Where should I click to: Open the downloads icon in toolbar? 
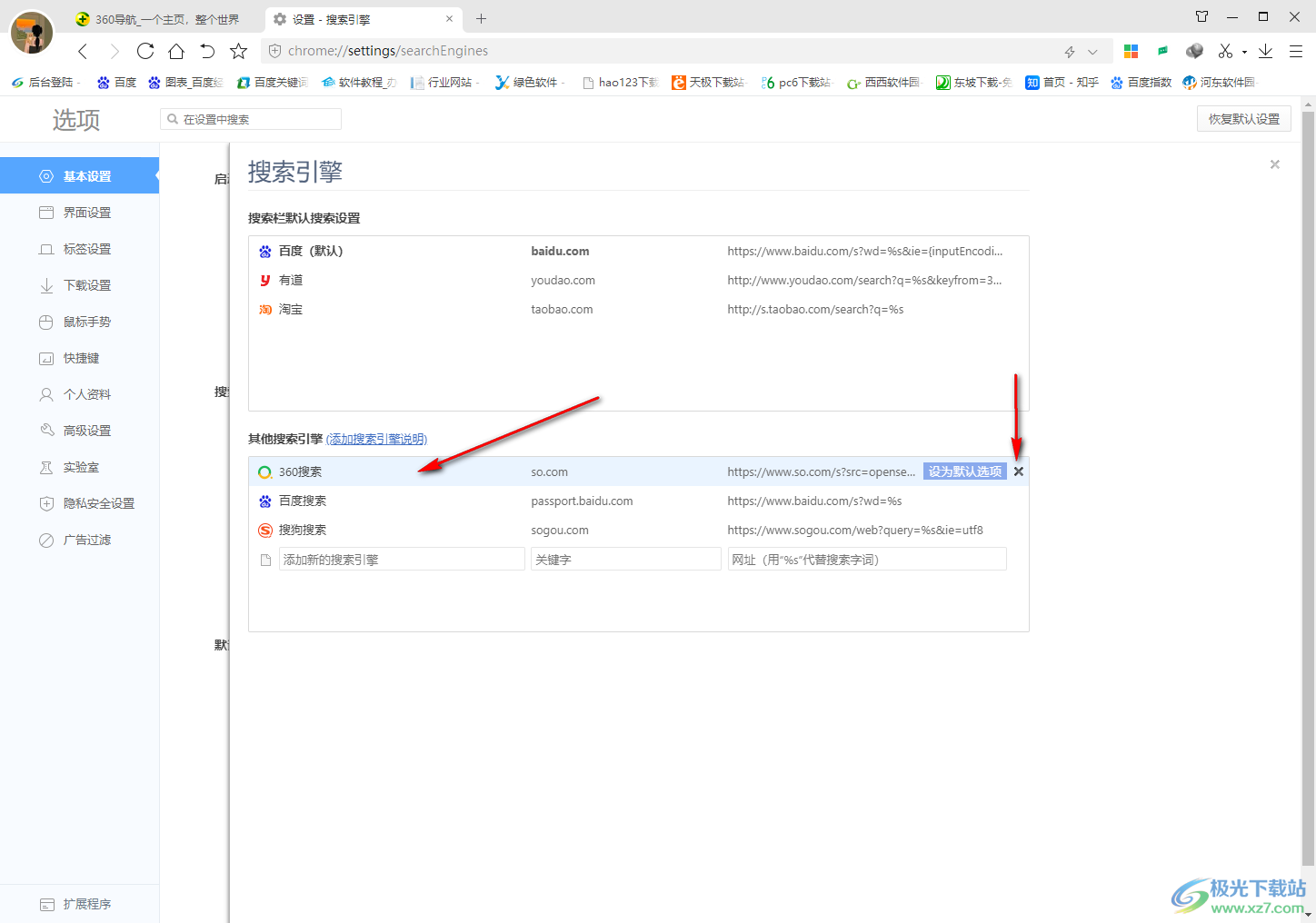coord(1265,51)
